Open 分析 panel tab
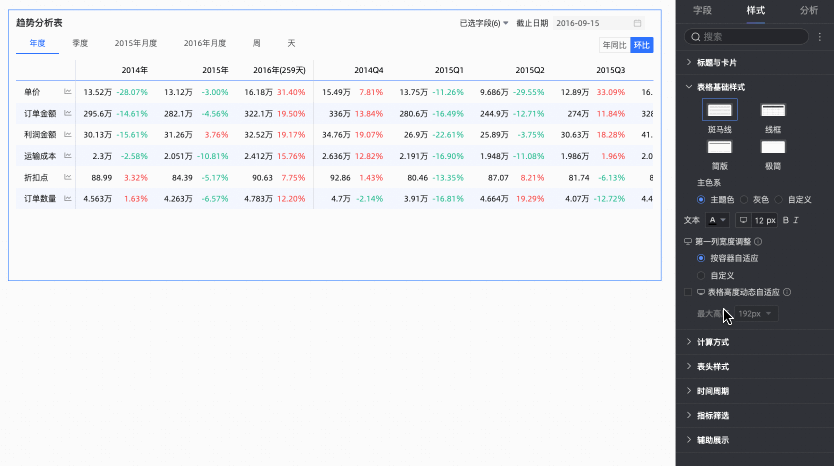This screenshot has width=834, height=466. tap(808, 10)
